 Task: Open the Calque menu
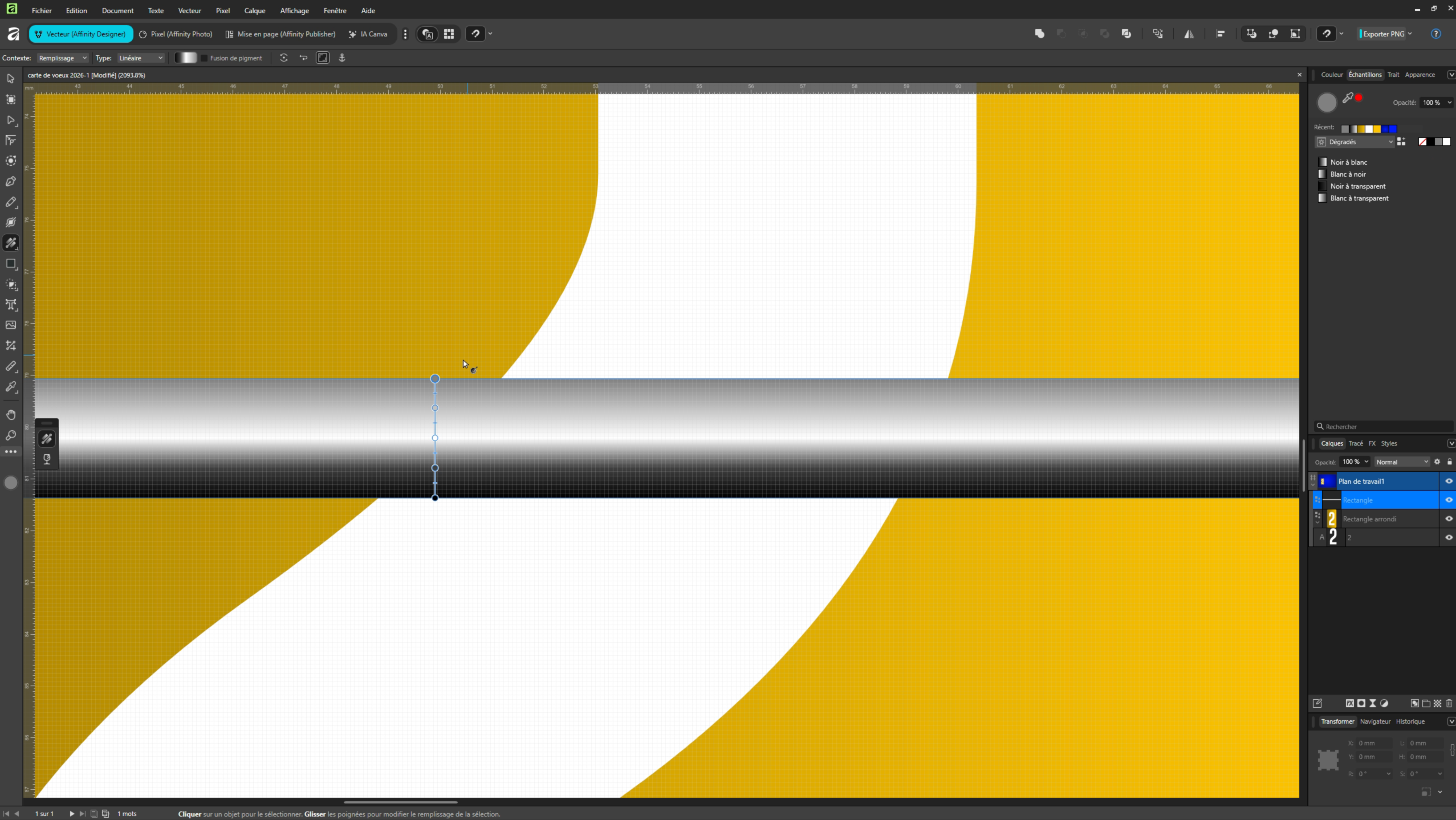[x=254, y=10]
